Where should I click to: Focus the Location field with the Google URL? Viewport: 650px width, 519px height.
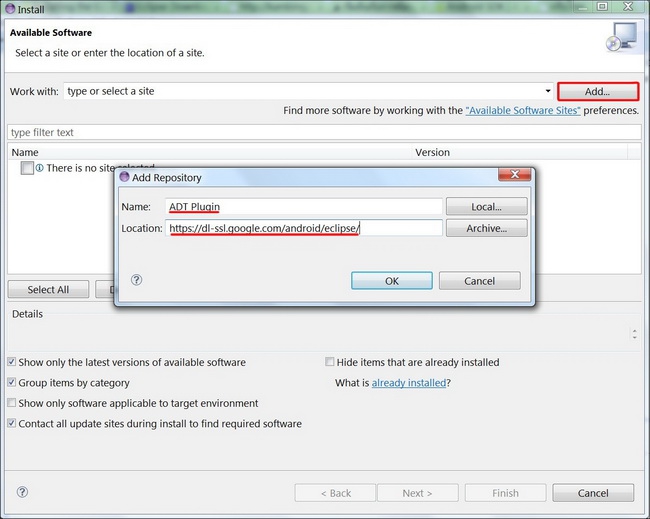coord(304,228)
